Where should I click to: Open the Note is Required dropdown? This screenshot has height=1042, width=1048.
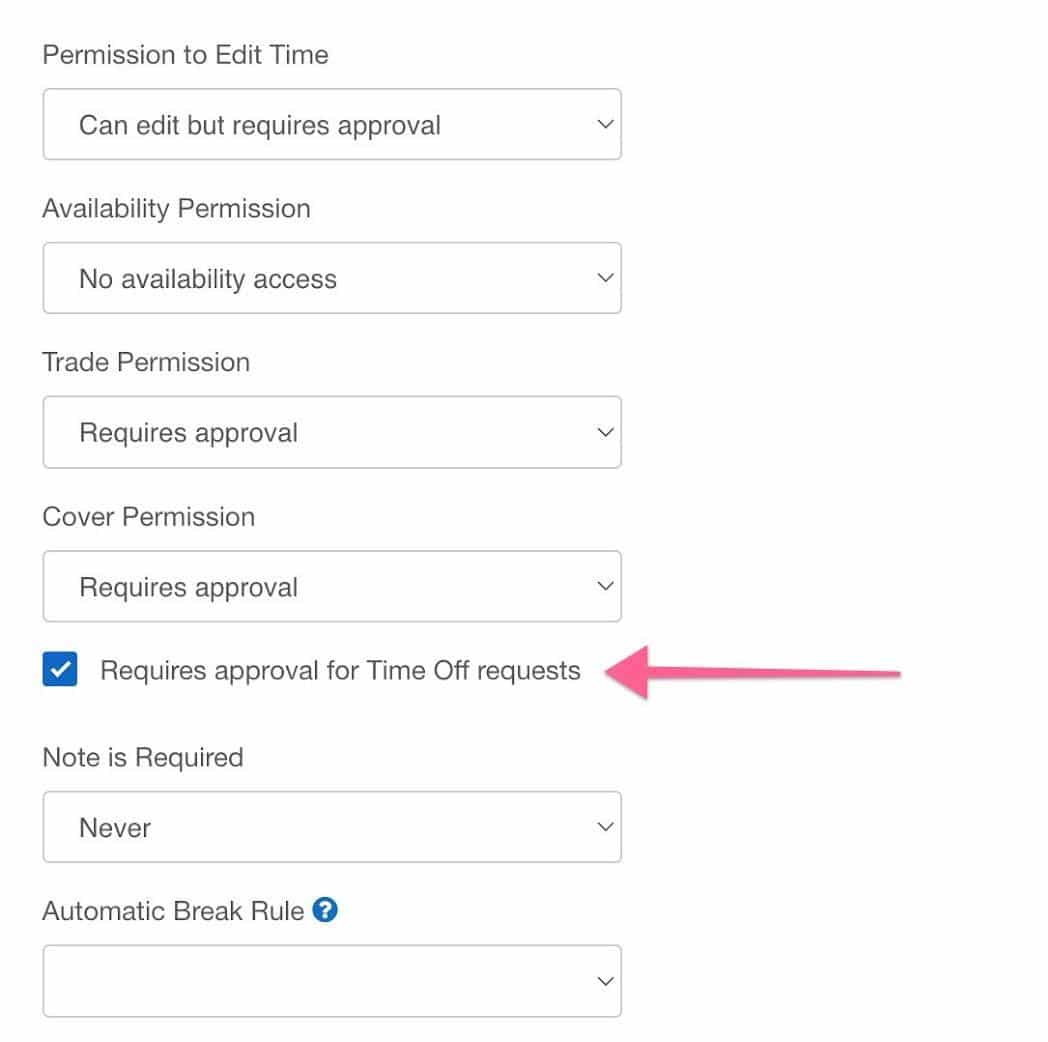332,827
